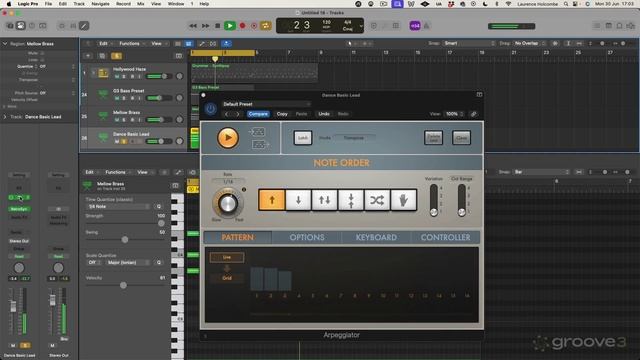This screenshot has height=360, width=640.
Task: Open the Scale Quantize Major (Ionian) dropdown
Action: (x=128, y=262)
